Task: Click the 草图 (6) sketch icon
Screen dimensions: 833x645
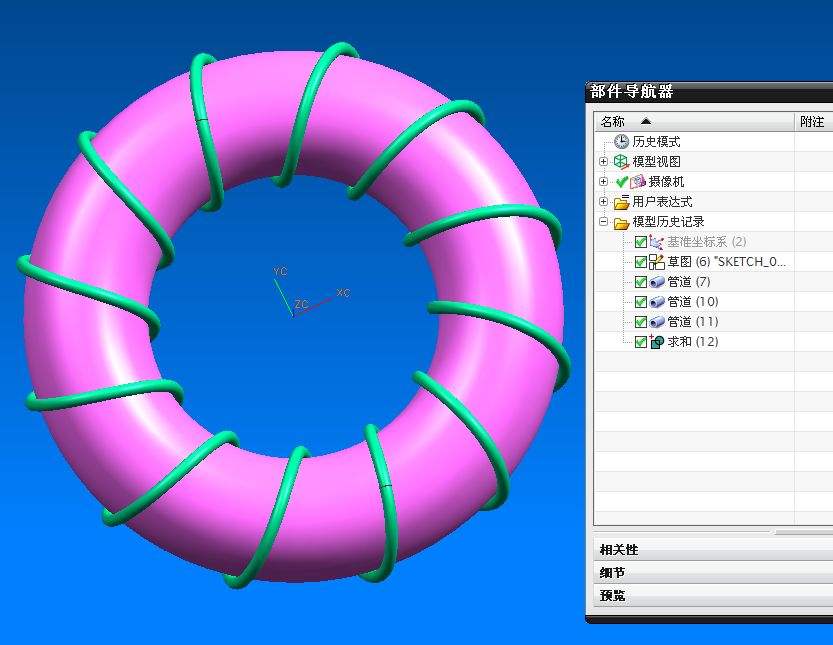Action: [x=657, y=262]
